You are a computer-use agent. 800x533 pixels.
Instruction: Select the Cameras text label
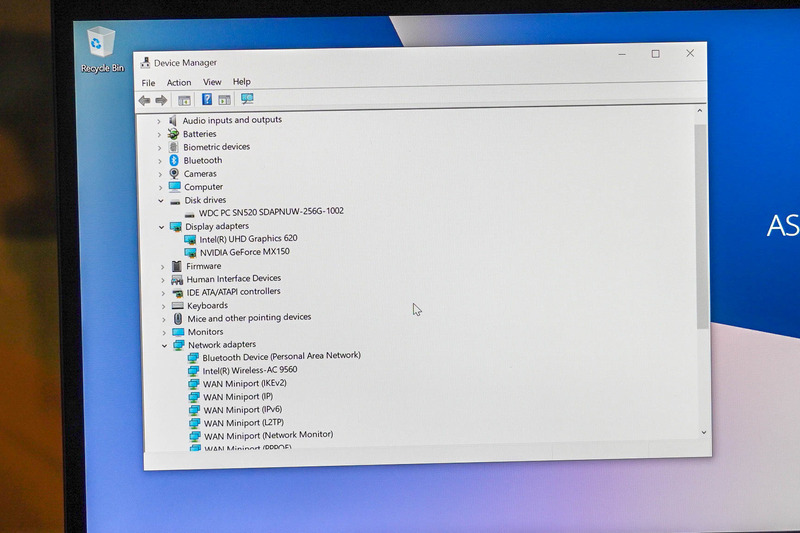tap(200, 174)
